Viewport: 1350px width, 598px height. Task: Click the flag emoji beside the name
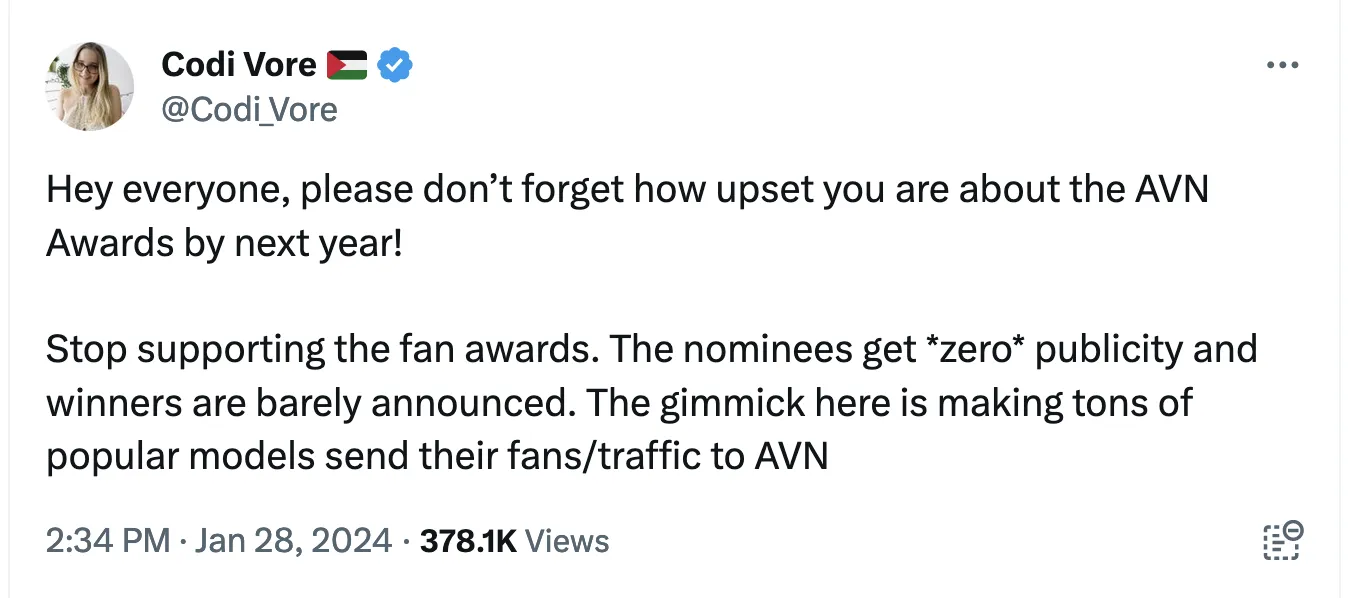[x=346, y=66]
